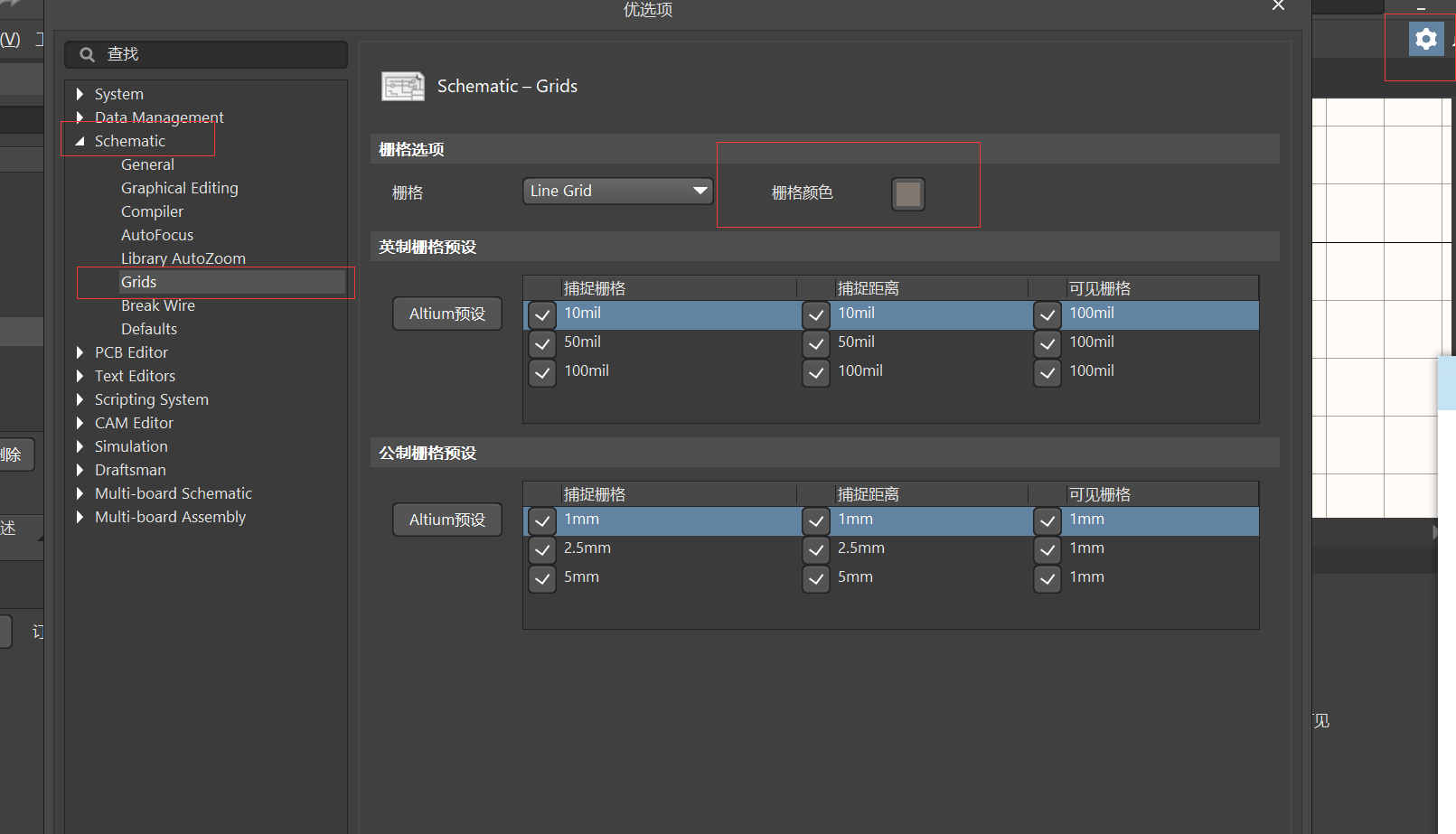Toggle the 10mil snap grid checkbox
1456x834 pixels.
(x=542, y=315)
